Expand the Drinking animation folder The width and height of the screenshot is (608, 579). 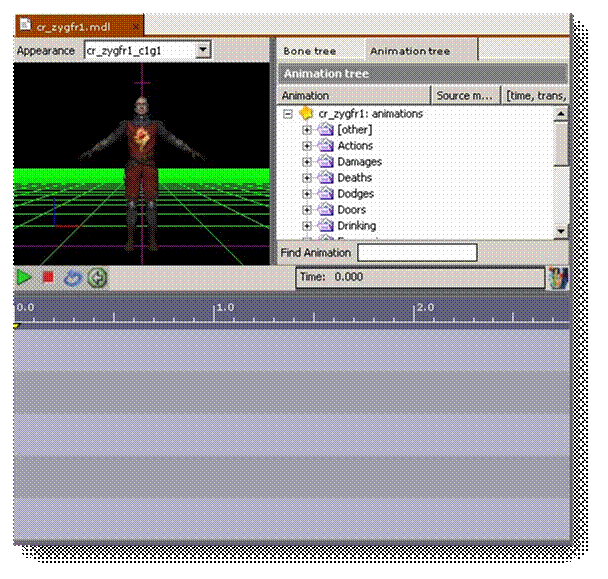[307, 226]
